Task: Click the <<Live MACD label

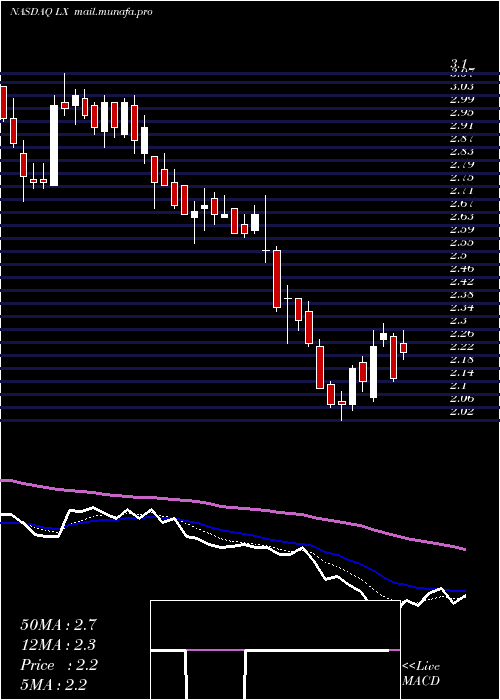Action: pos(421,674)
